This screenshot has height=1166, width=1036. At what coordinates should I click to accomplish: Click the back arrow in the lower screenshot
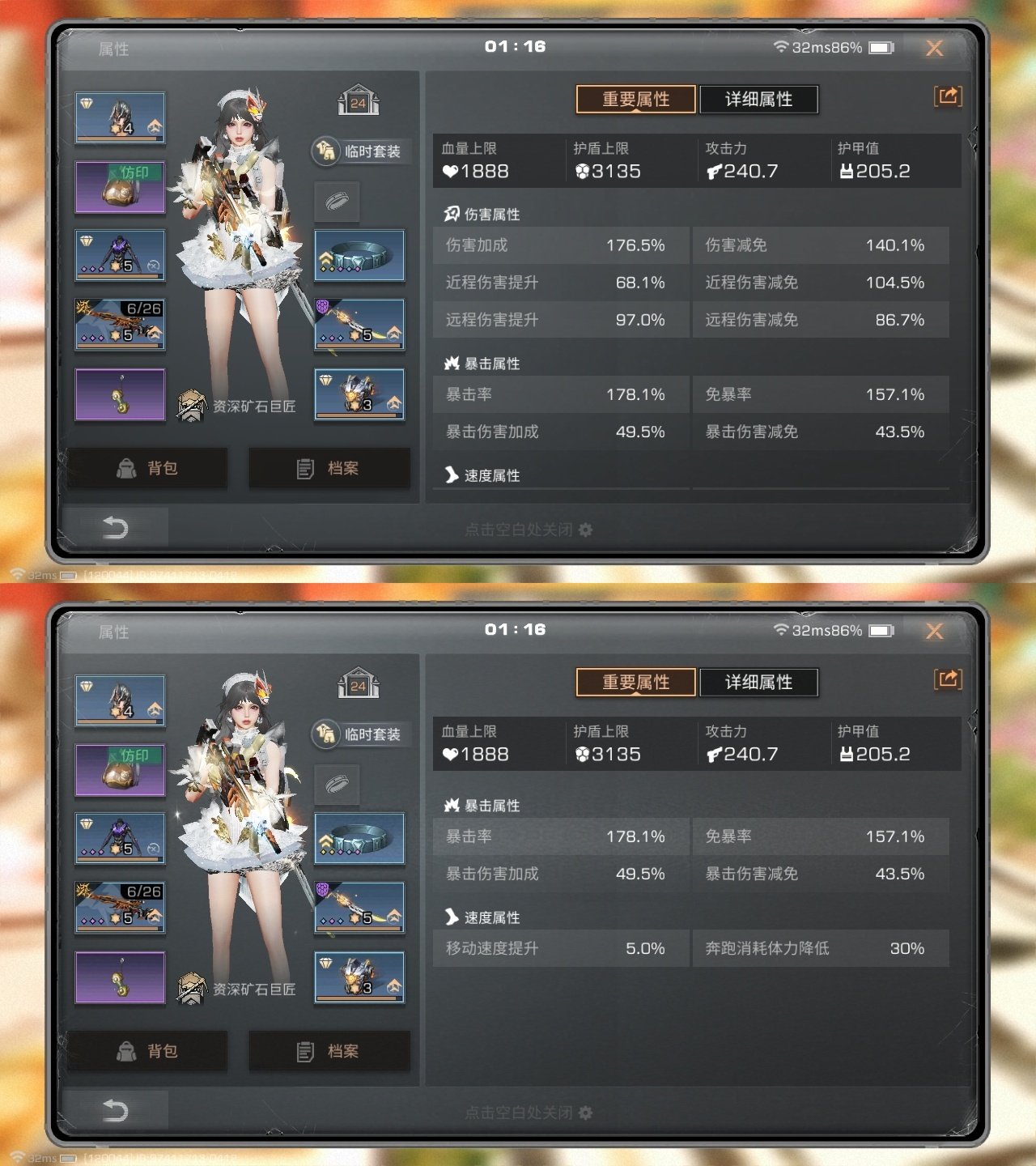116,1111
